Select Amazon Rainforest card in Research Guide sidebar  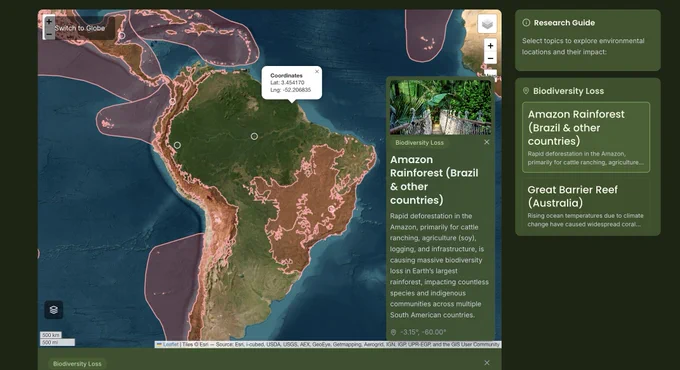point(586,137)
